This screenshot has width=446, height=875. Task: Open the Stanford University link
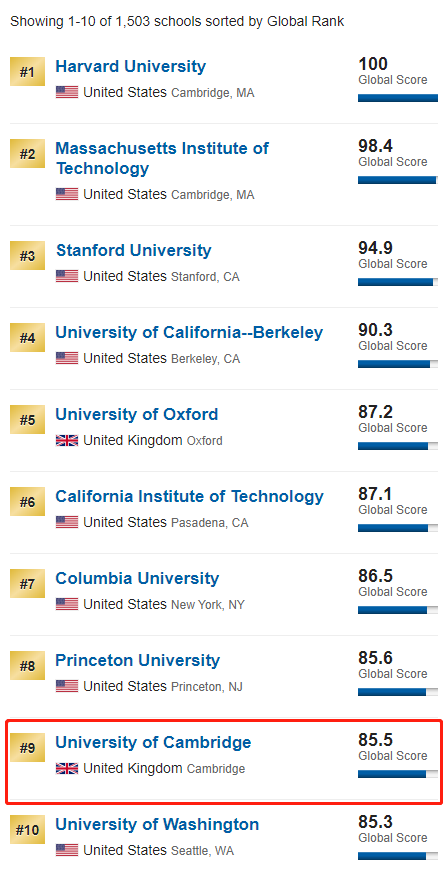[x=133, y=251]
